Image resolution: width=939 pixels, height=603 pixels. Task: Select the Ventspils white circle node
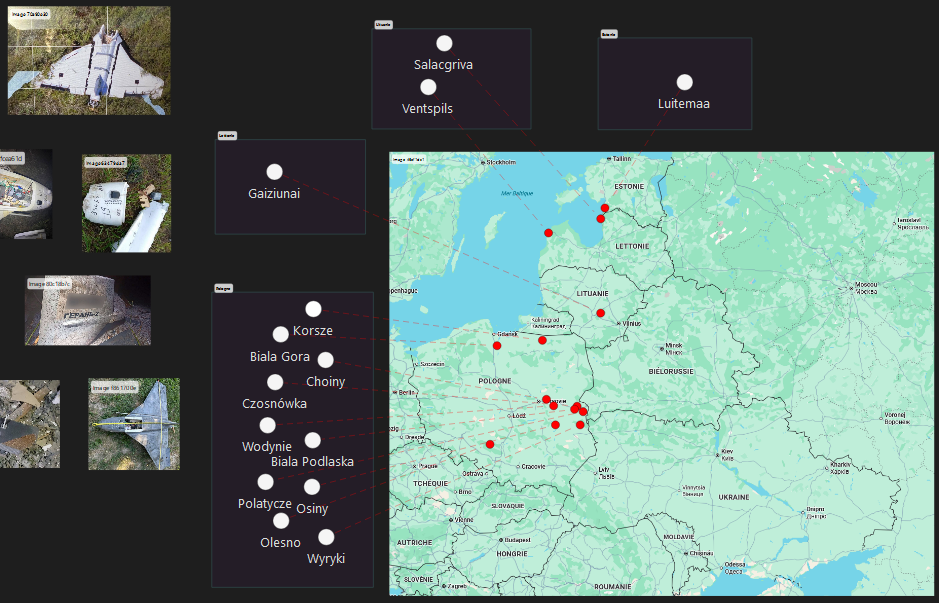point(428,87)
